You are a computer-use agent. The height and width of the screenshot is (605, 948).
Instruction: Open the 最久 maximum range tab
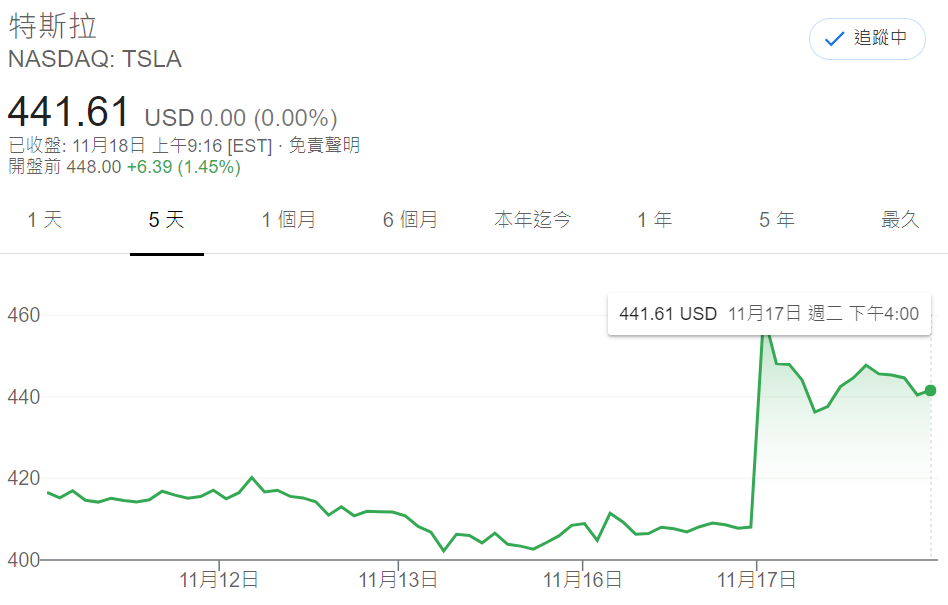pos(900,219)
